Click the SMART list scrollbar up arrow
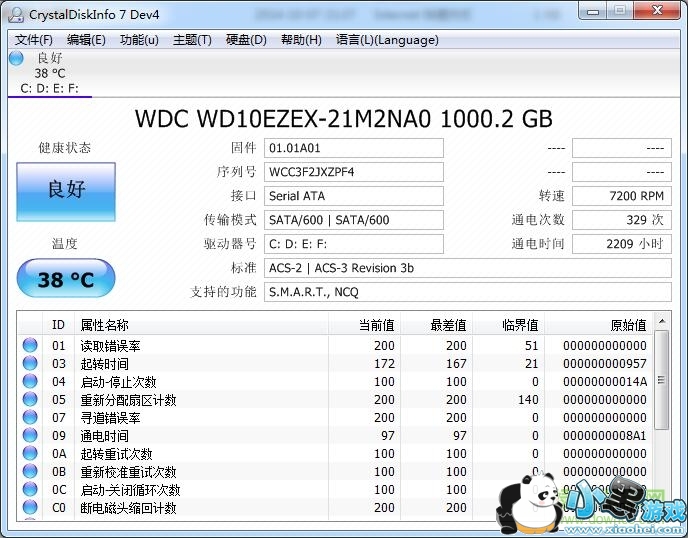 click(x=662, y=322)
